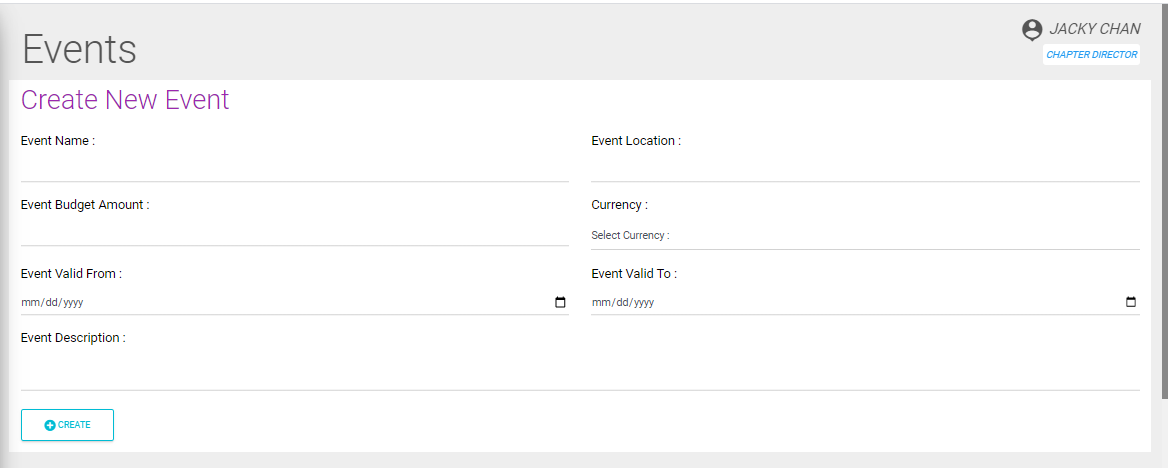Open the Jacky Chan profile name

[1094, 29]
